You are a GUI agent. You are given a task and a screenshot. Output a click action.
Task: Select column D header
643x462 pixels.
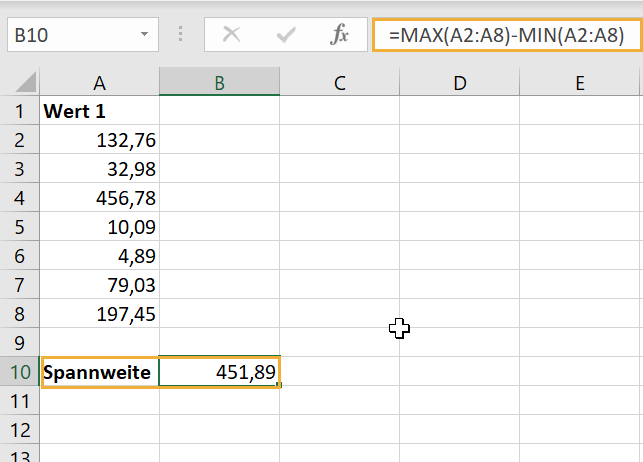click(460, 82)
